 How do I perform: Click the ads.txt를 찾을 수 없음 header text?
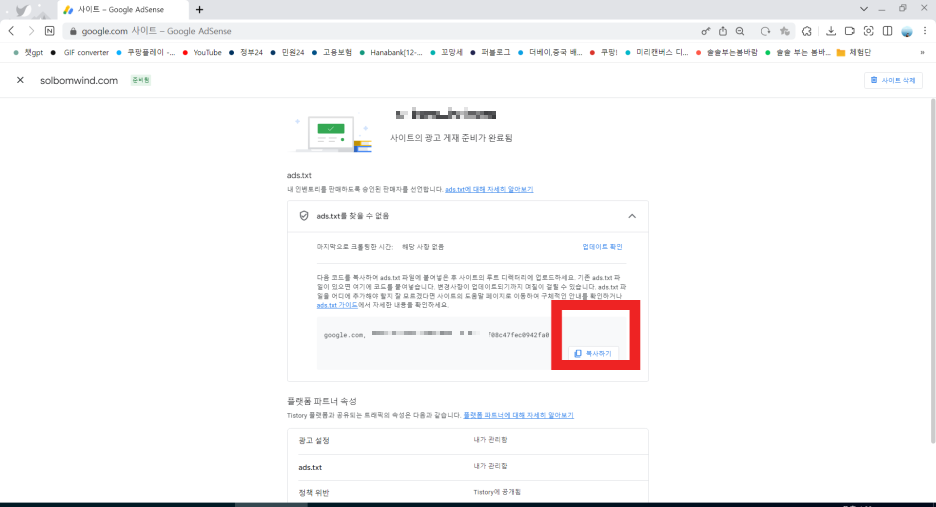[353, 216]
